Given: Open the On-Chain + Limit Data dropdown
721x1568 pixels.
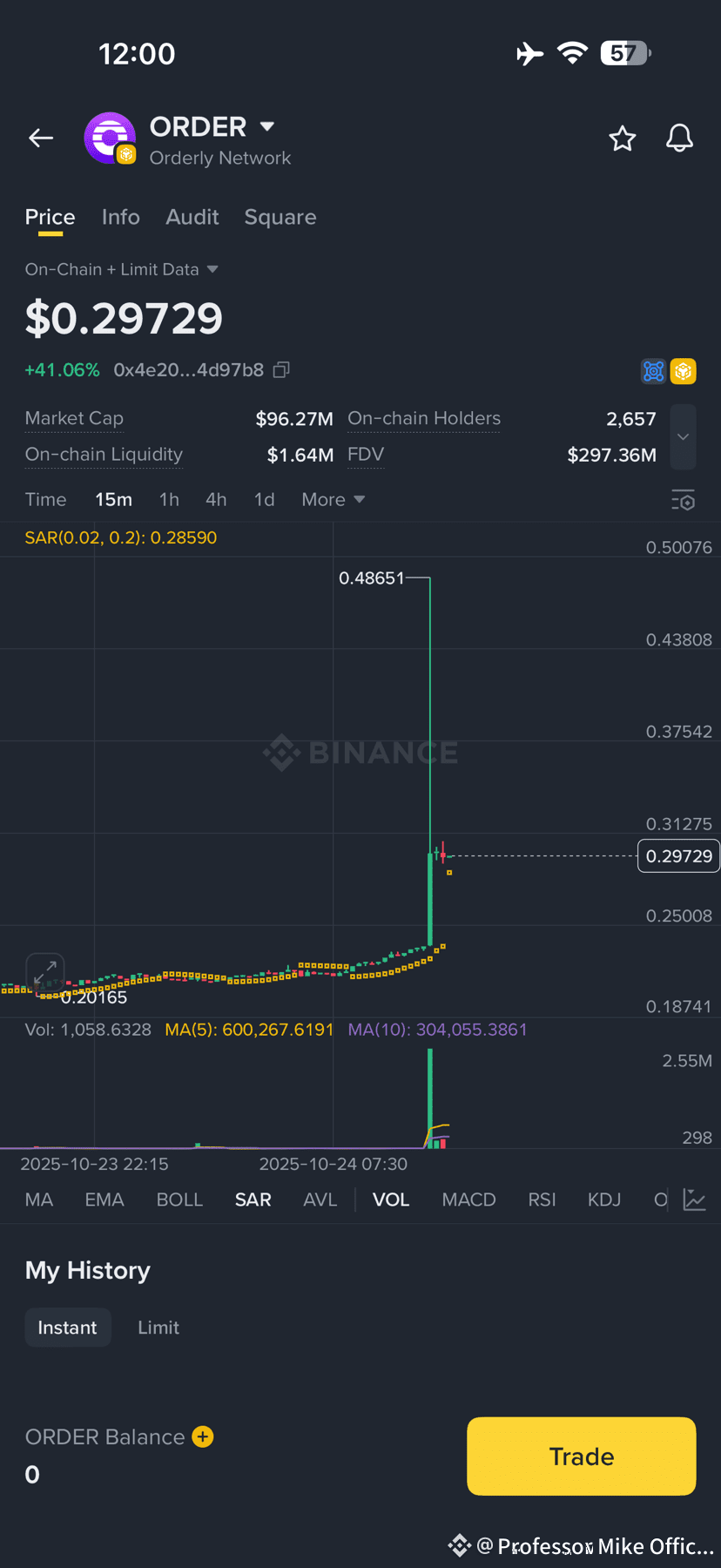Looking at the screenshot, I should 121,269.
